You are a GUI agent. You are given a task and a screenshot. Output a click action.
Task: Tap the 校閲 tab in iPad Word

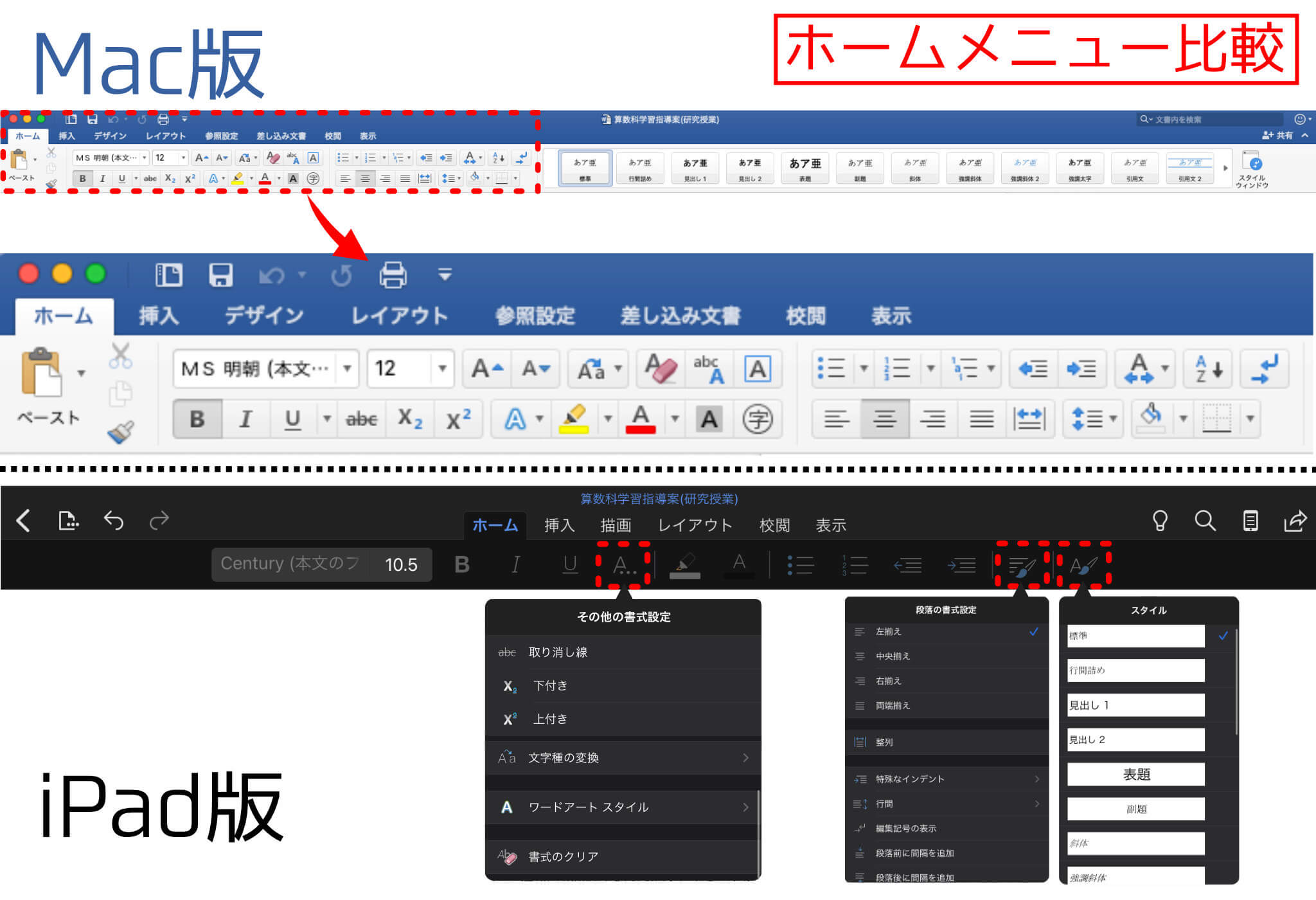pyautogui.click(x=774, y=525)
